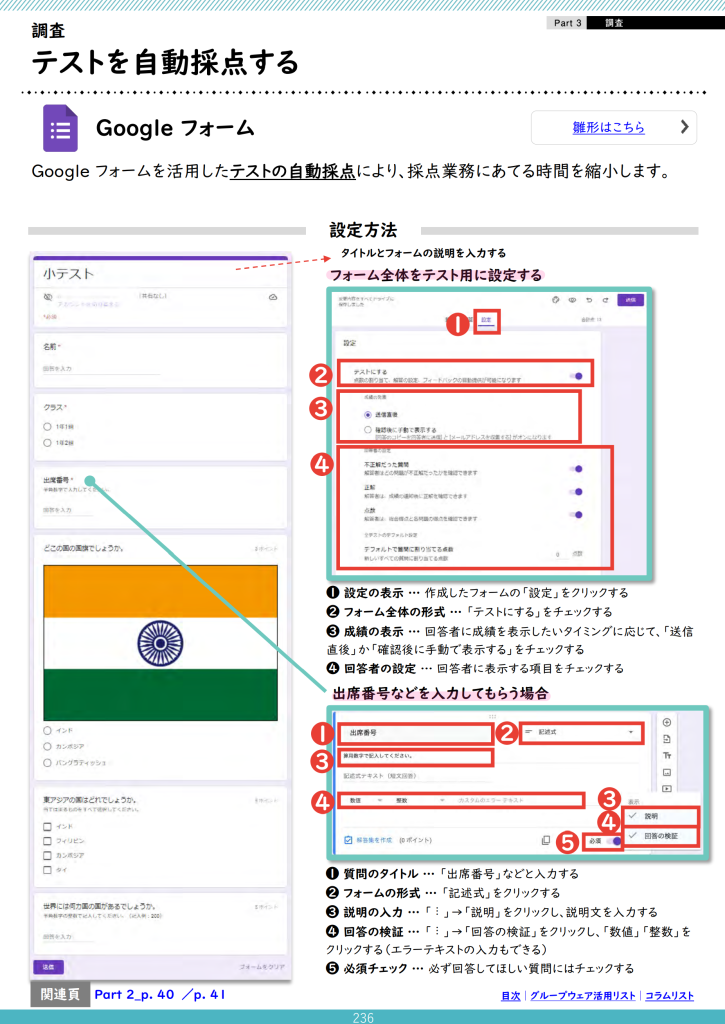This screenshot has height=1024, width=725.
Task: Click the Google Forms purple document icon
Action: point(60,128)
